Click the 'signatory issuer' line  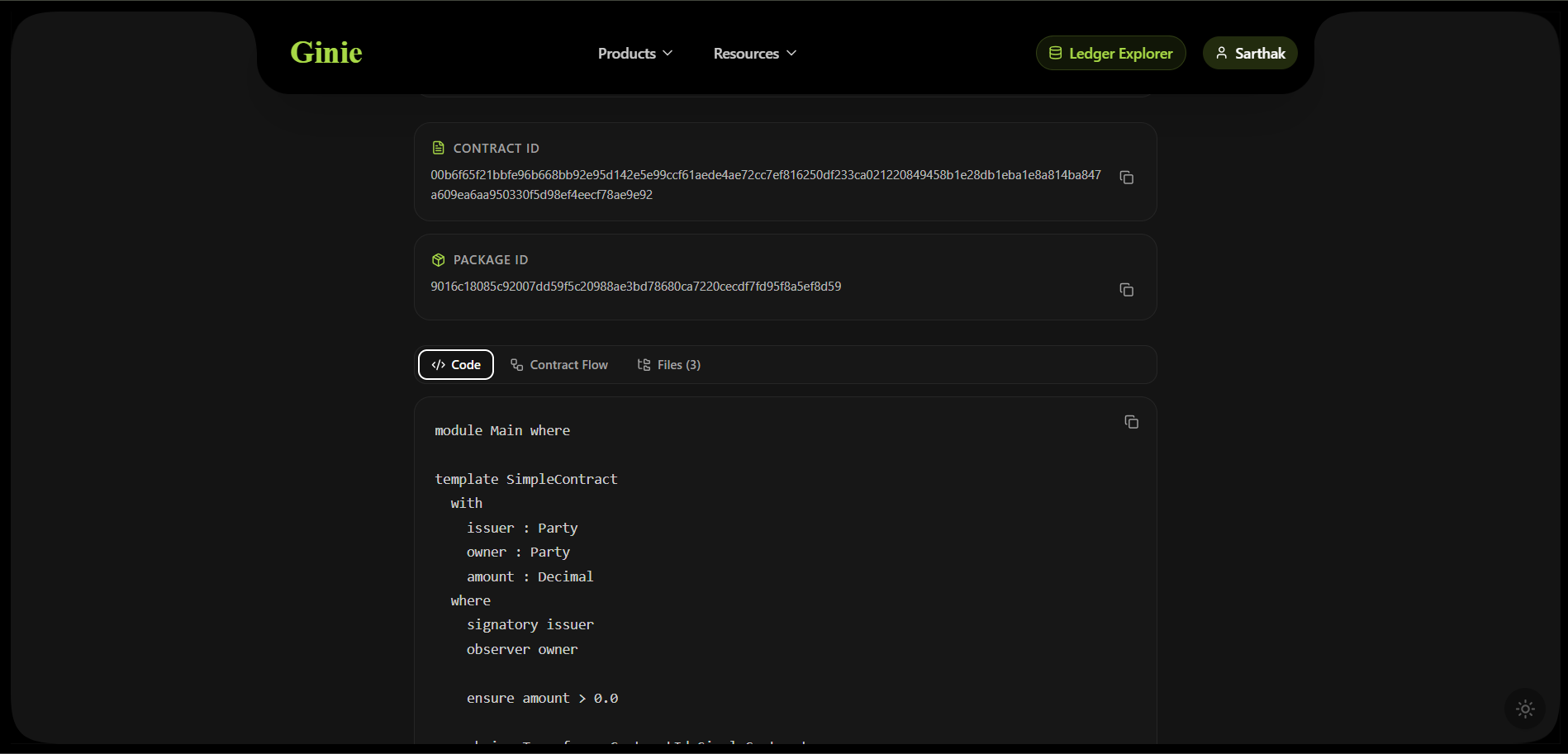point(530,625)
